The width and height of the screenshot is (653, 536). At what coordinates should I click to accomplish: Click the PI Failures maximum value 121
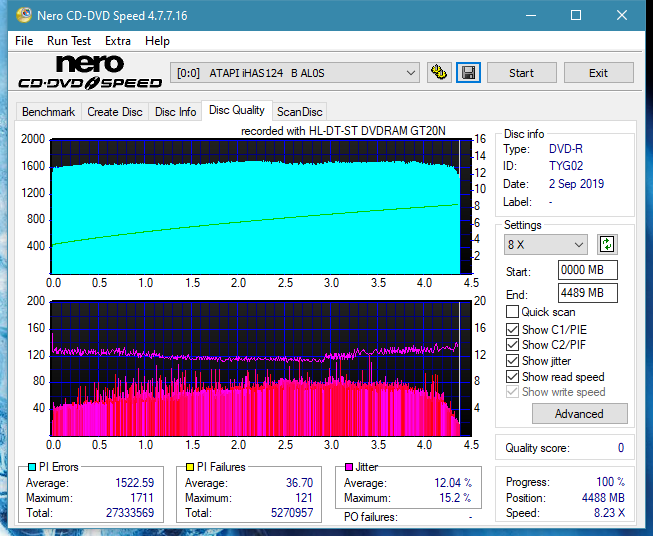coord(304,498)
